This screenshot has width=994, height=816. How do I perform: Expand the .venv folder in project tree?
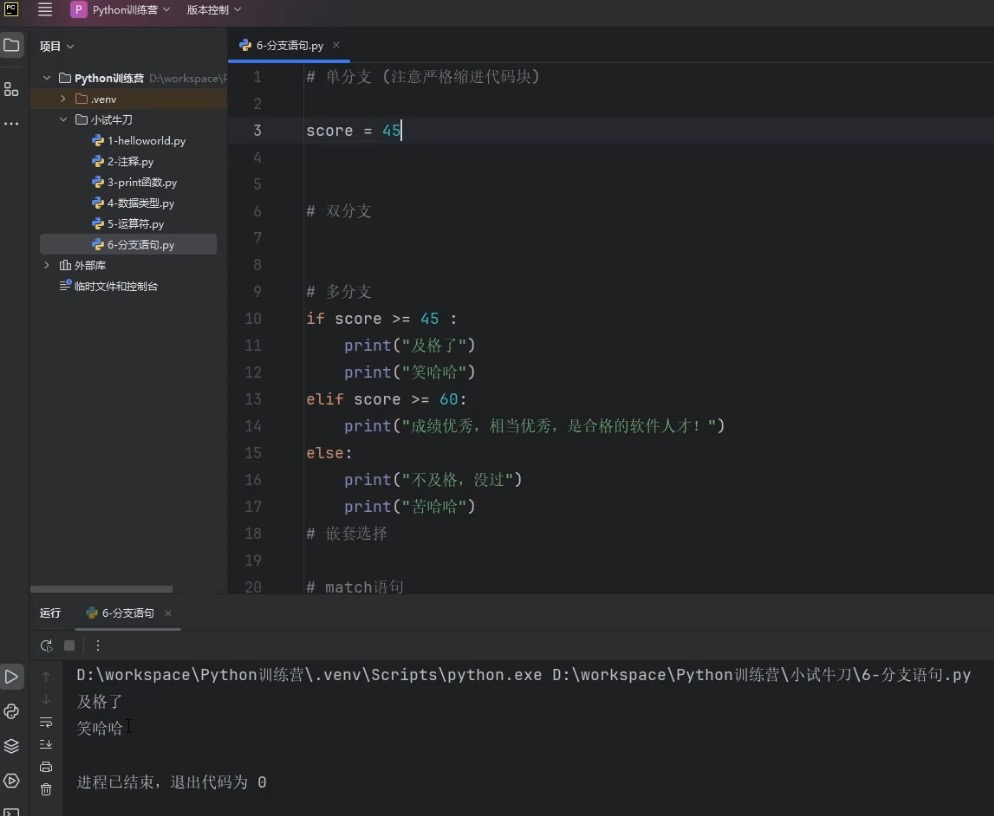(x=63, y=99)
